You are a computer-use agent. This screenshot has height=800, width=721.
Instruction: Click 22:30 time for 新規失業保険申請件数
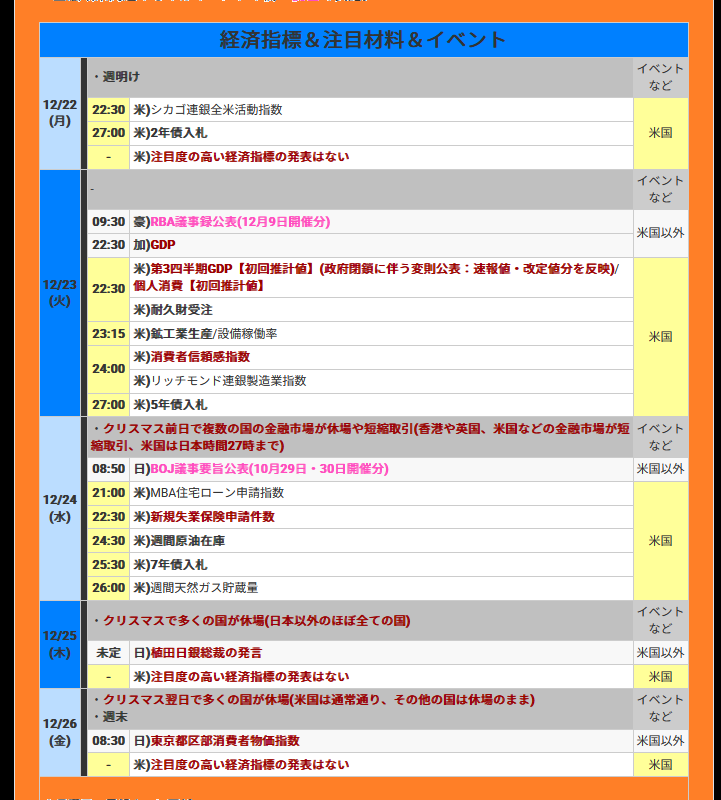click(109, 517)
